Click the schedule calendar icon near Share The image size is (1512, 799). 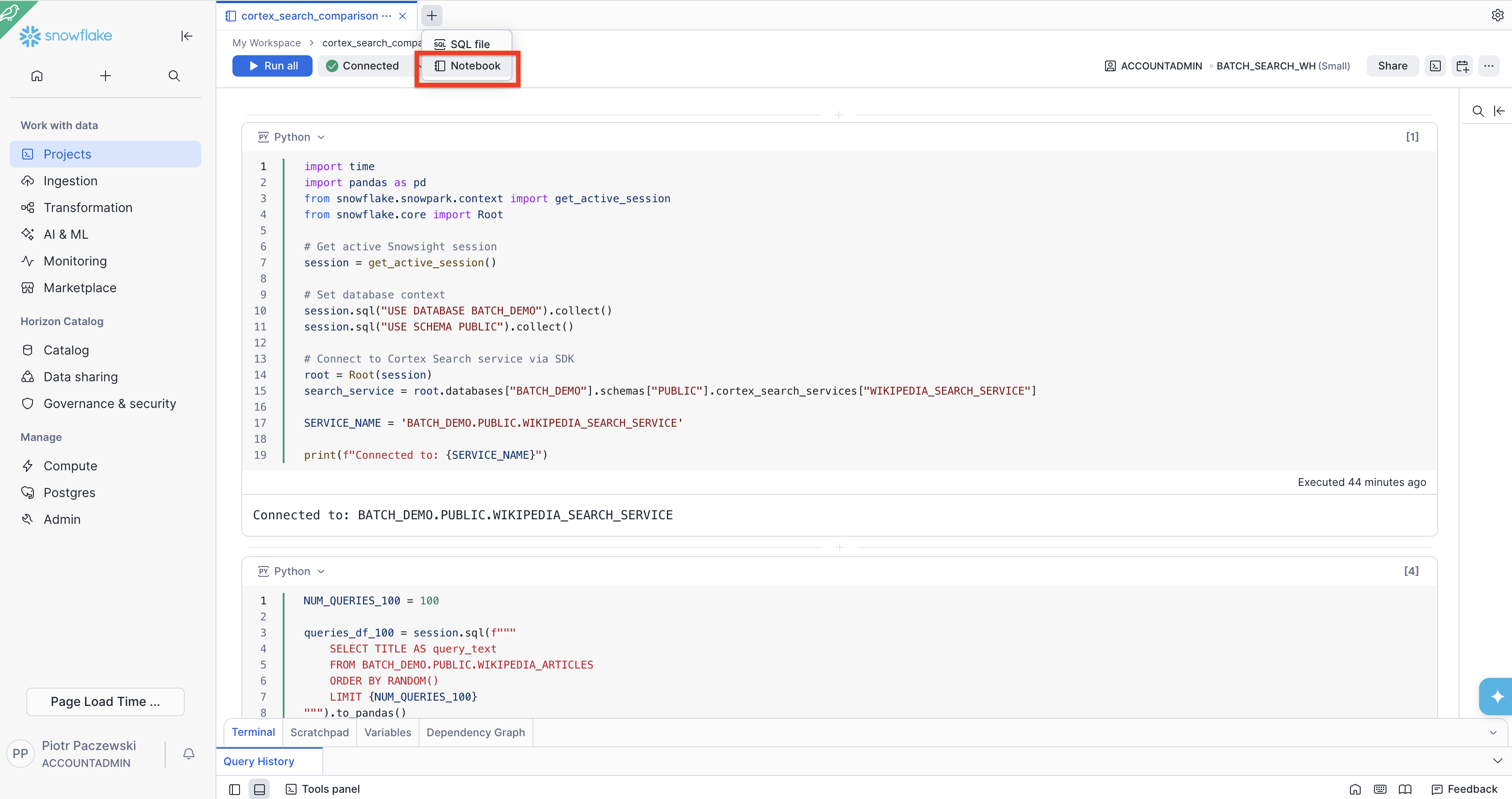click(1462, 66)
